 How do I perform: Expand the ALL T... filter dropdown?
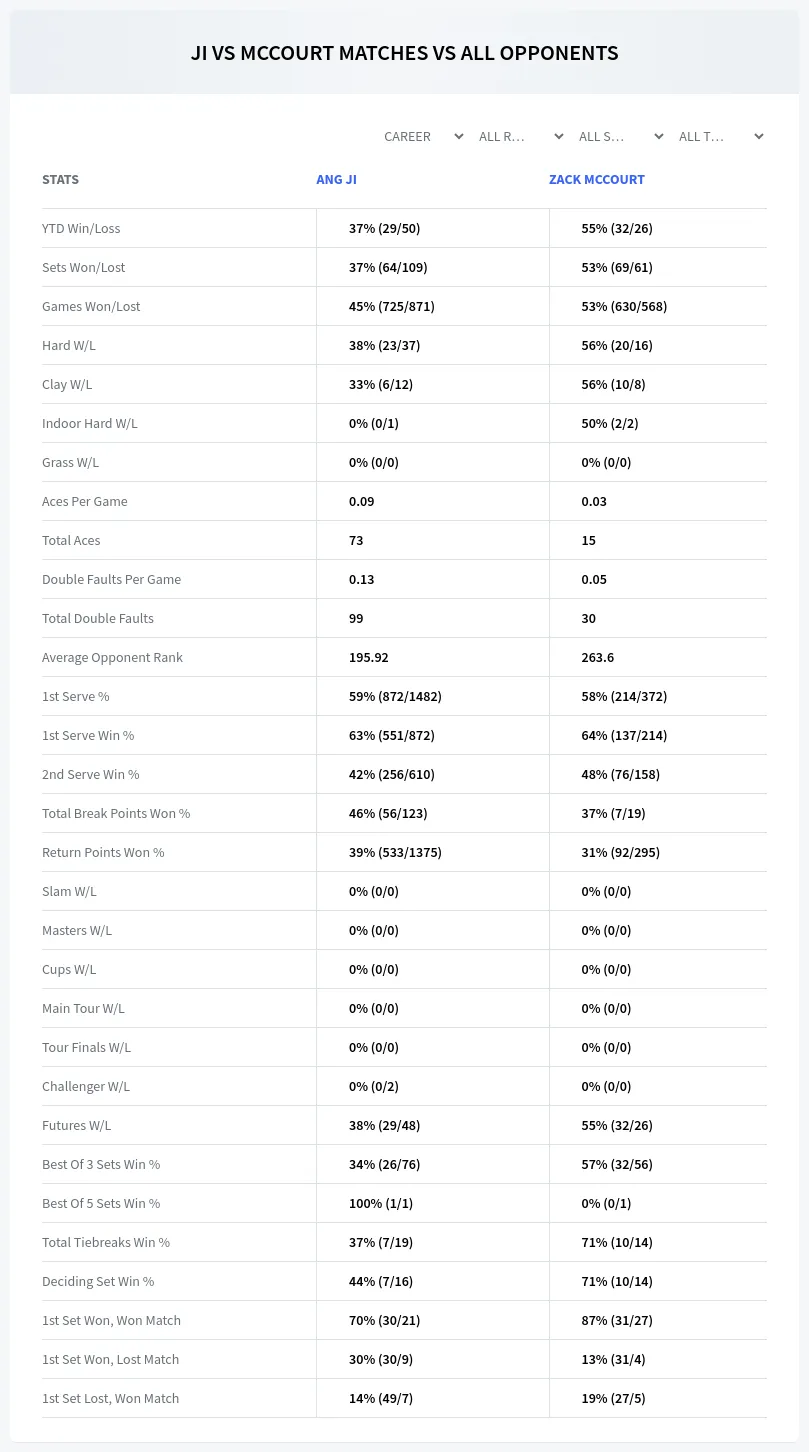click(720, 136)
